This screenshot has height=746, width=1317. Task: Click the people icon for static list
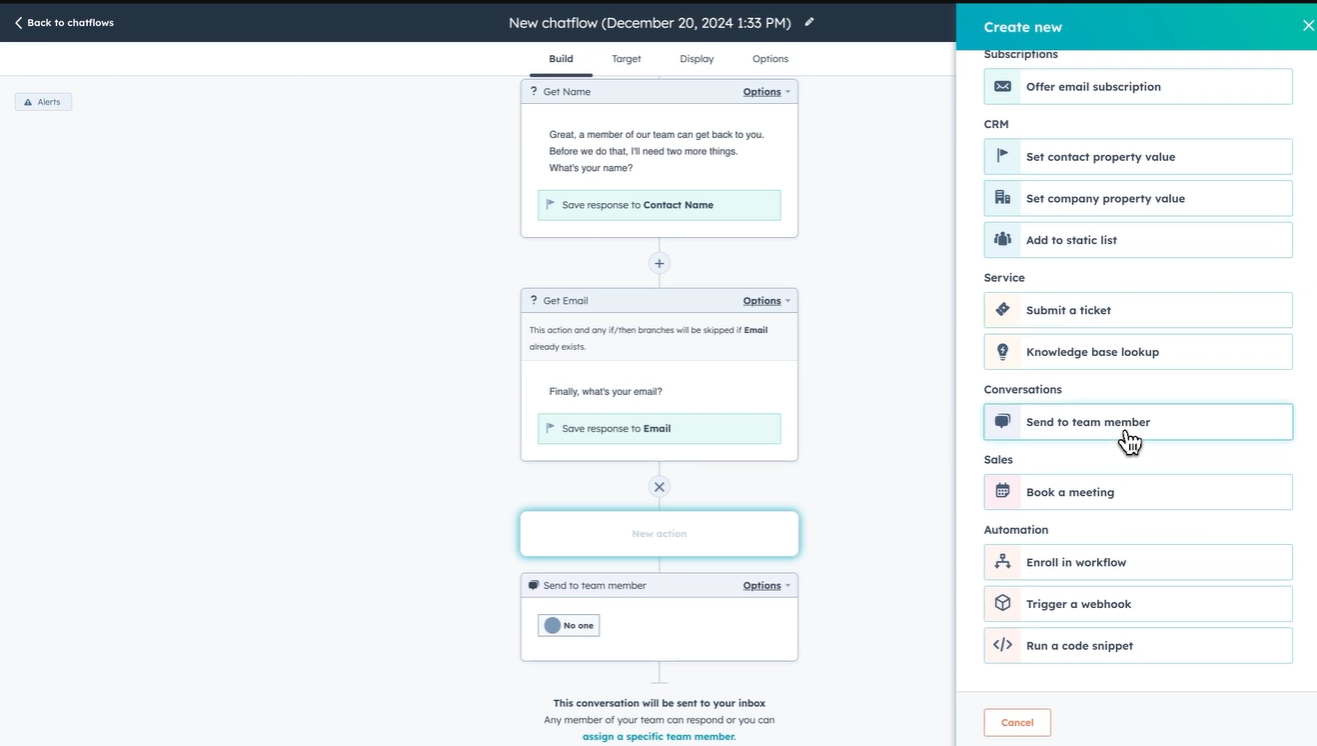[1002, 240]
